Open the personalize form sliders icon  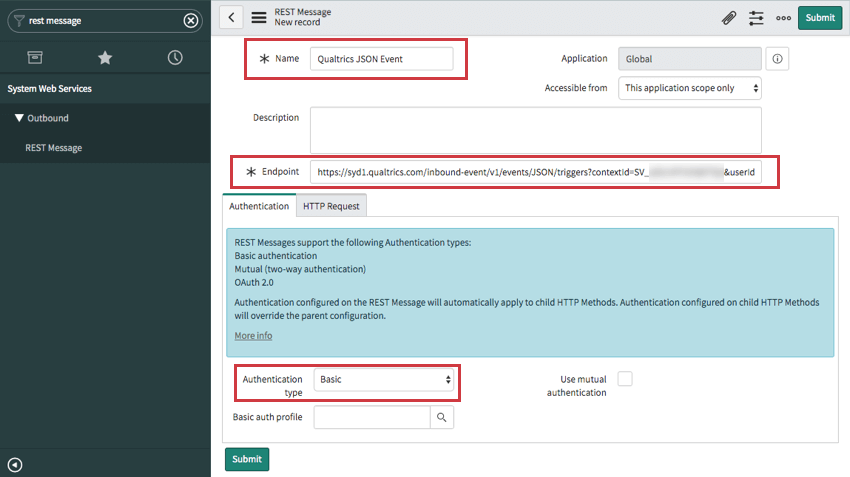tap(756, 18)
